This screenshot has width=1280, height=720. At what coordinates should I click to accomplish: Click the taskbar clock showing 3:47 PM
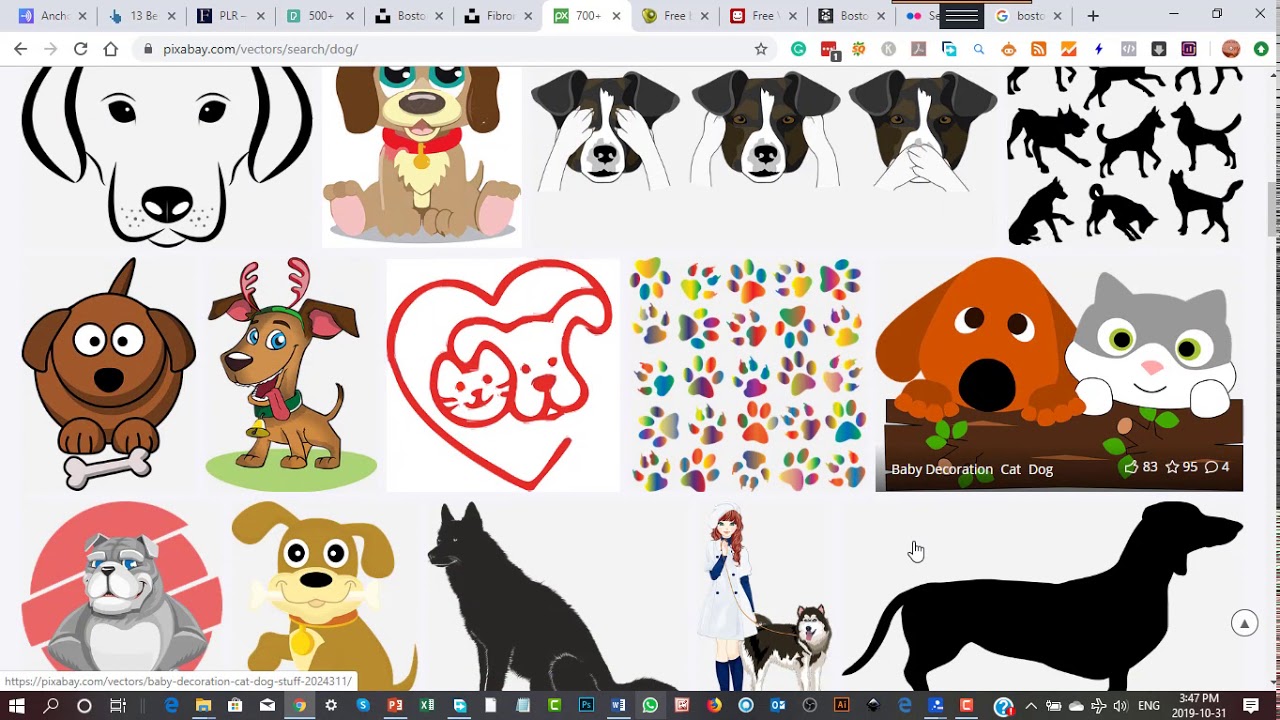click(x=1199, y=706)
